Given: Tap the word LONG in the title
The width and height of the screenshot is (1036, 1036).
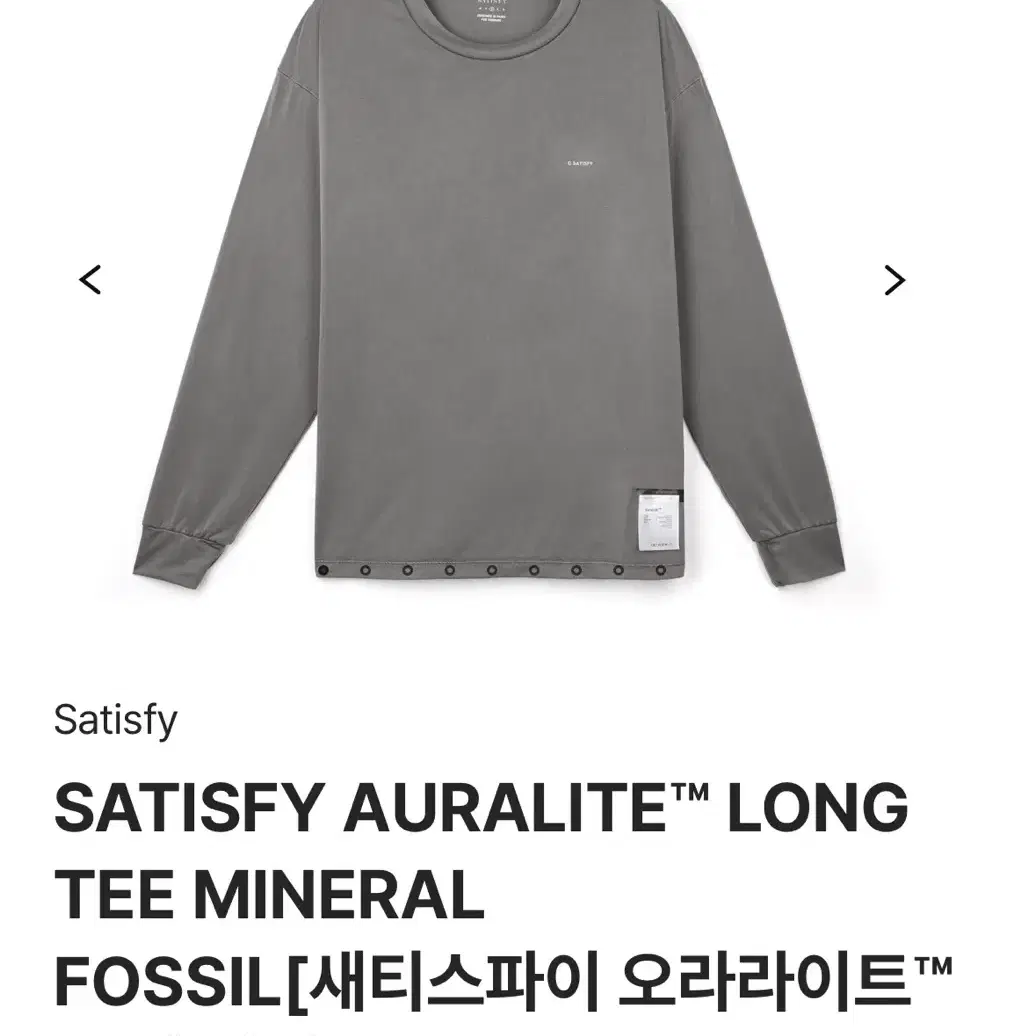Looking at the screenshot, I should [818, 808].
